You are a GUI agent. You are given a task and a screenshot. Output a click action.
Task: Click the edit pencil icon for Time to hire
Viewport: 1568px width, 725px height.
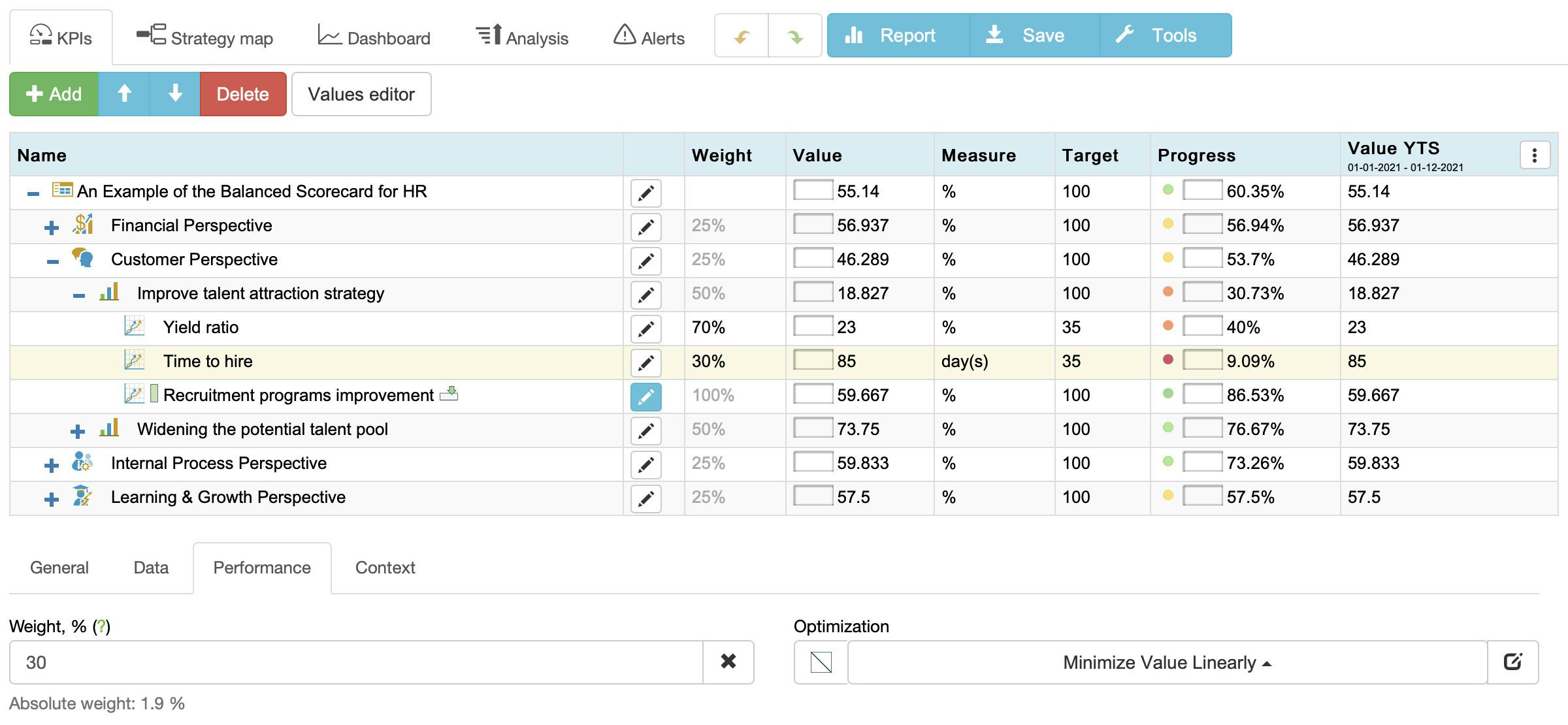click(x=645, y=362)
